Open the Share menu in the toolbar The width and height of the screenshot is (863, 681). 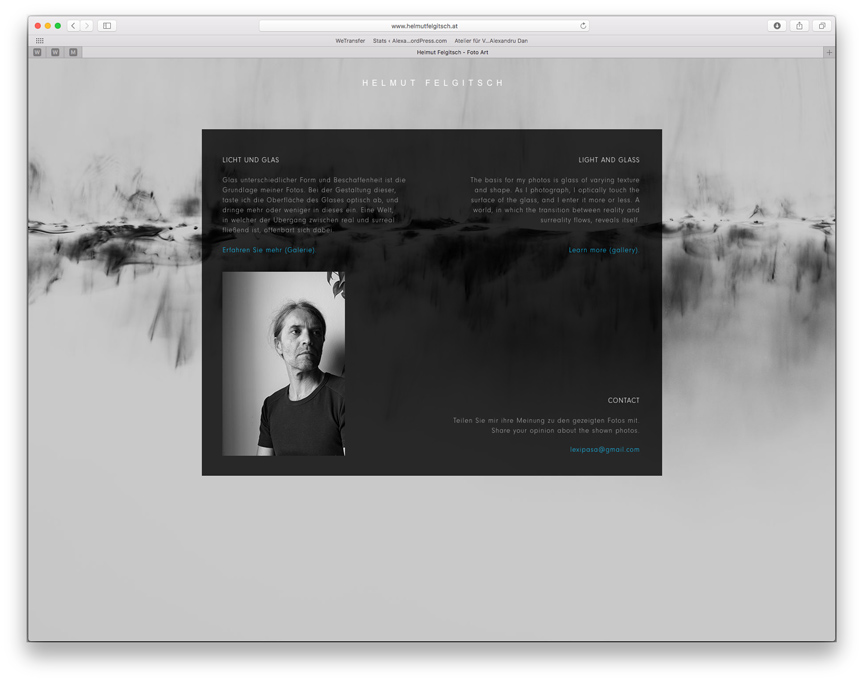coord(799,26)
